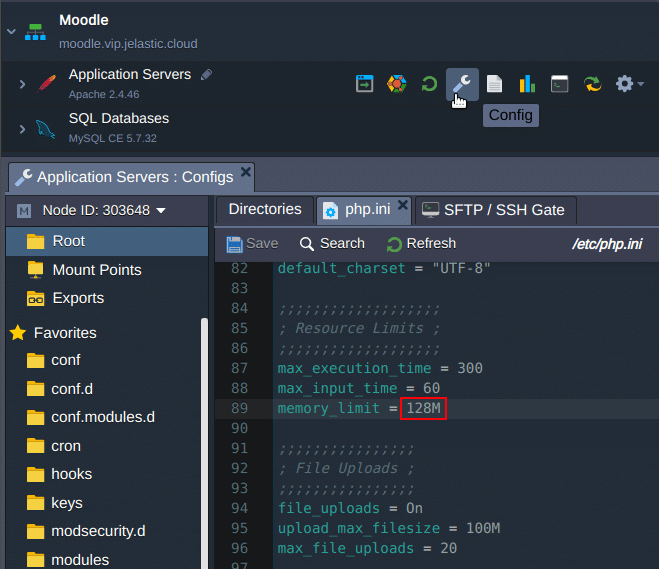659x569 pixels.
Task: Launch the Web SSH terminal icon
Action: 560,84
